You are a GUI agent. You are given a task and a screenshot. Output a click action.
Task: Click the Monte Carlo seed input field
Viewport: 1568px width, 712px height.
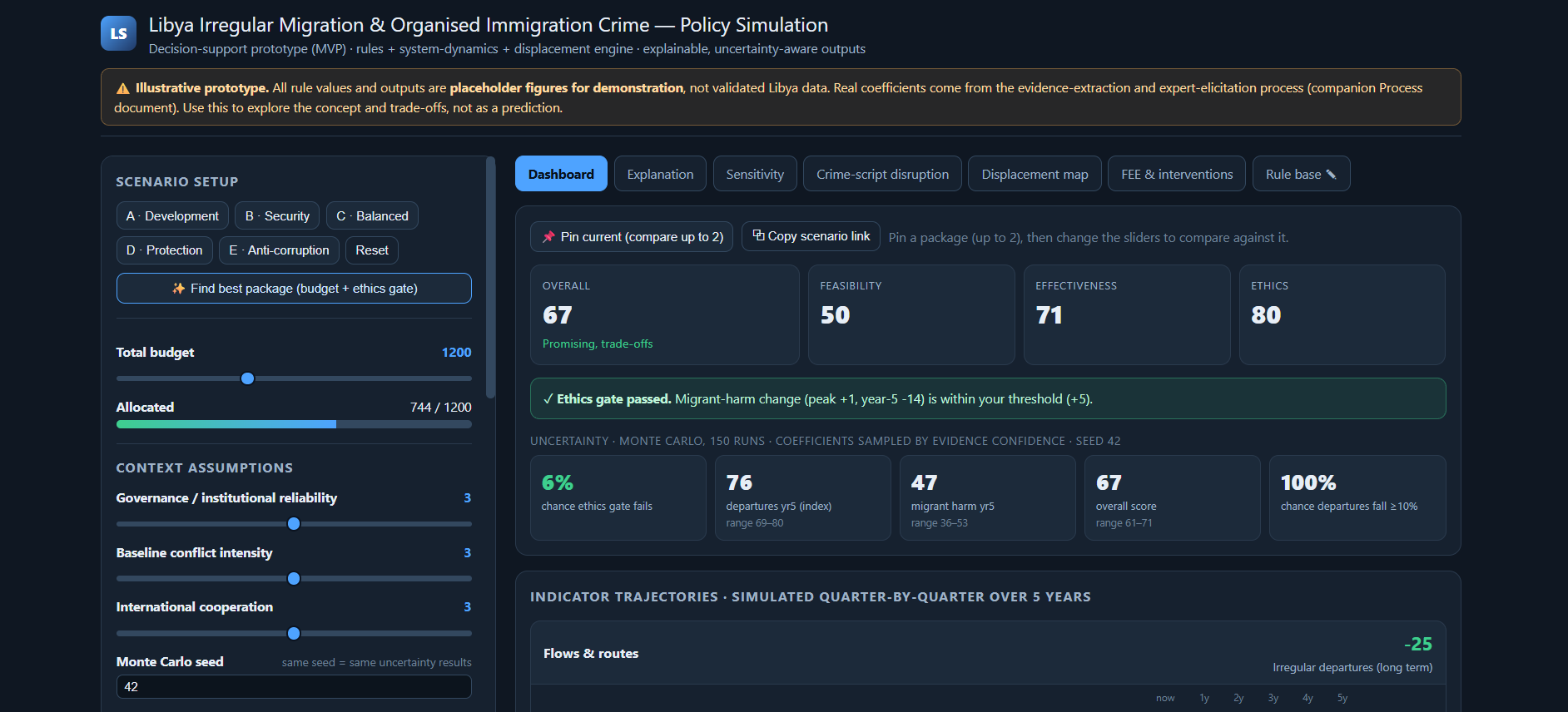(294, 687)
